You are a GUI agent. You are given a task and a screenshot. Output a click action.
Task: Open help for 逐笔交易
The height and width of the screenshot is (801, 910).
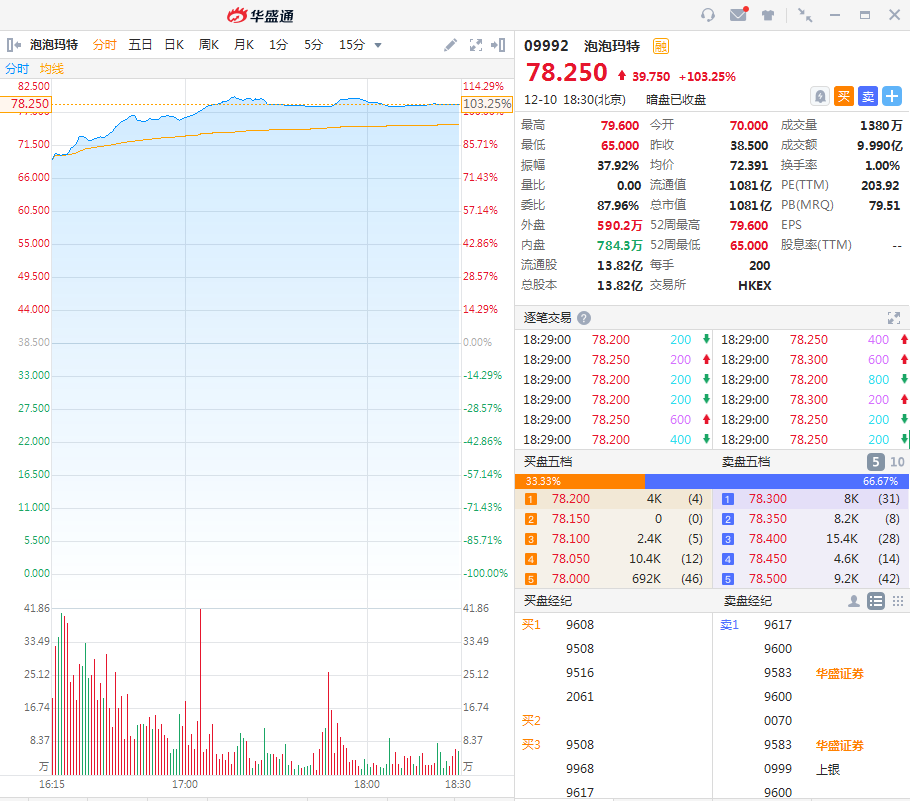tap(584, 318)
